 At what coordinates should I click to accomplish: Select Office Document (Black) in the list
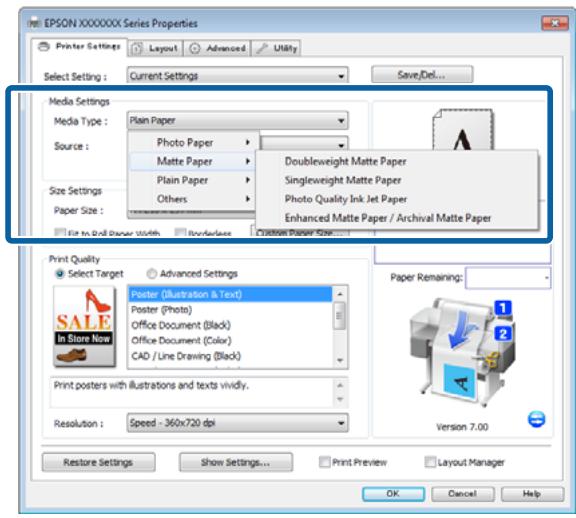(230, 325)
